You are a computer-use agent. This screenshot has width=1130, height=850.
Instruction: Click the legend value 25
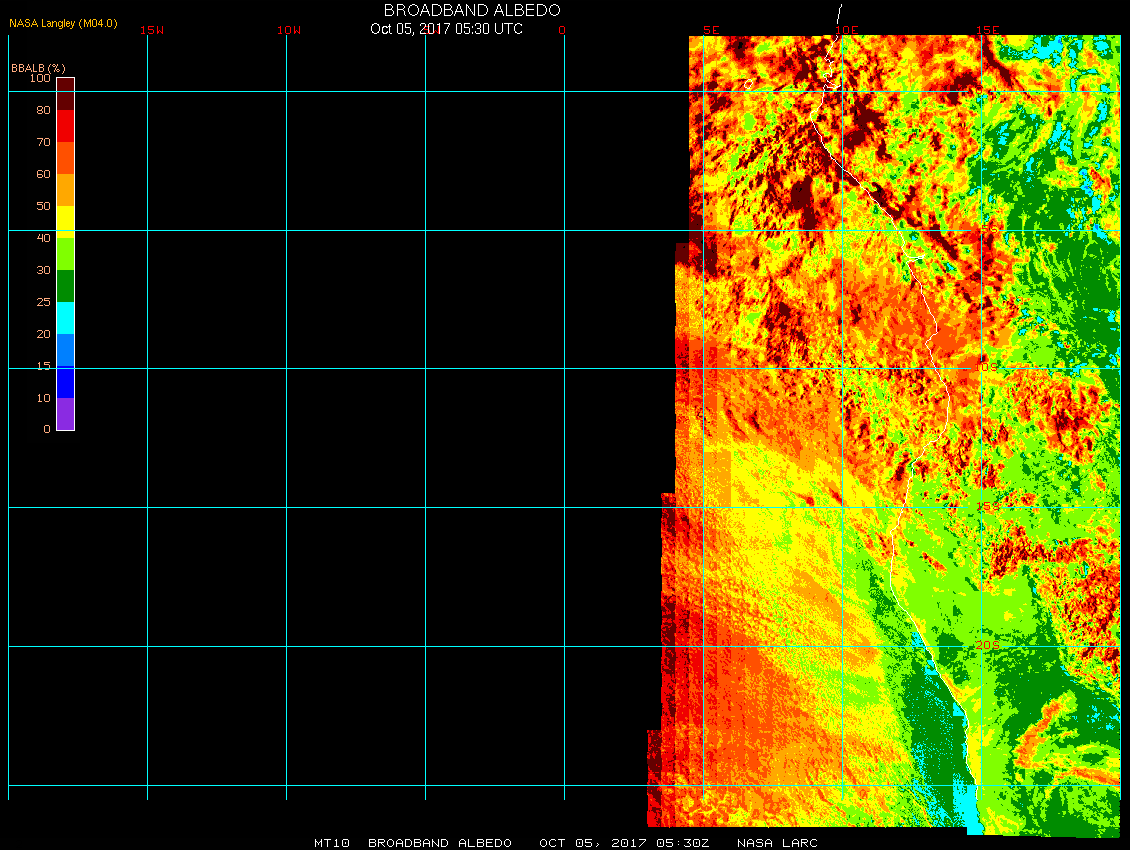(44, 302)
